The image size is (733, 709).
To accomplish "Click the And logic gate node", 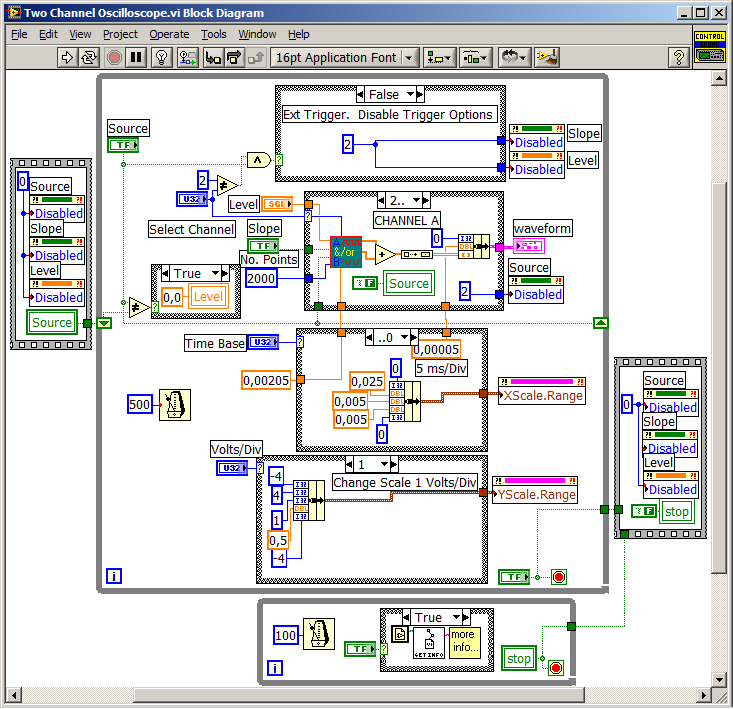I will tap(259, 160).
